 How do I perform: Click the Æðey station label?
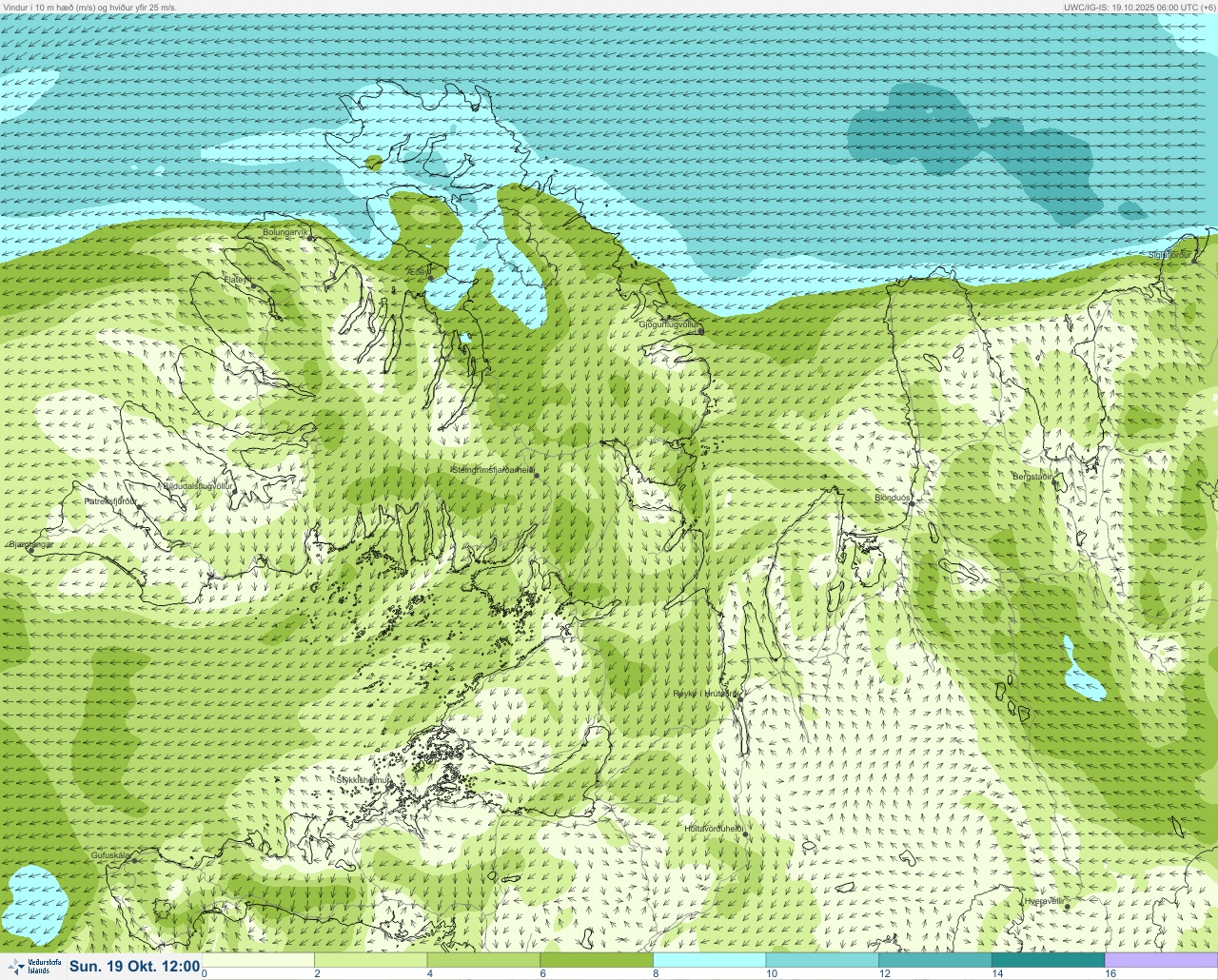point(418,271)
